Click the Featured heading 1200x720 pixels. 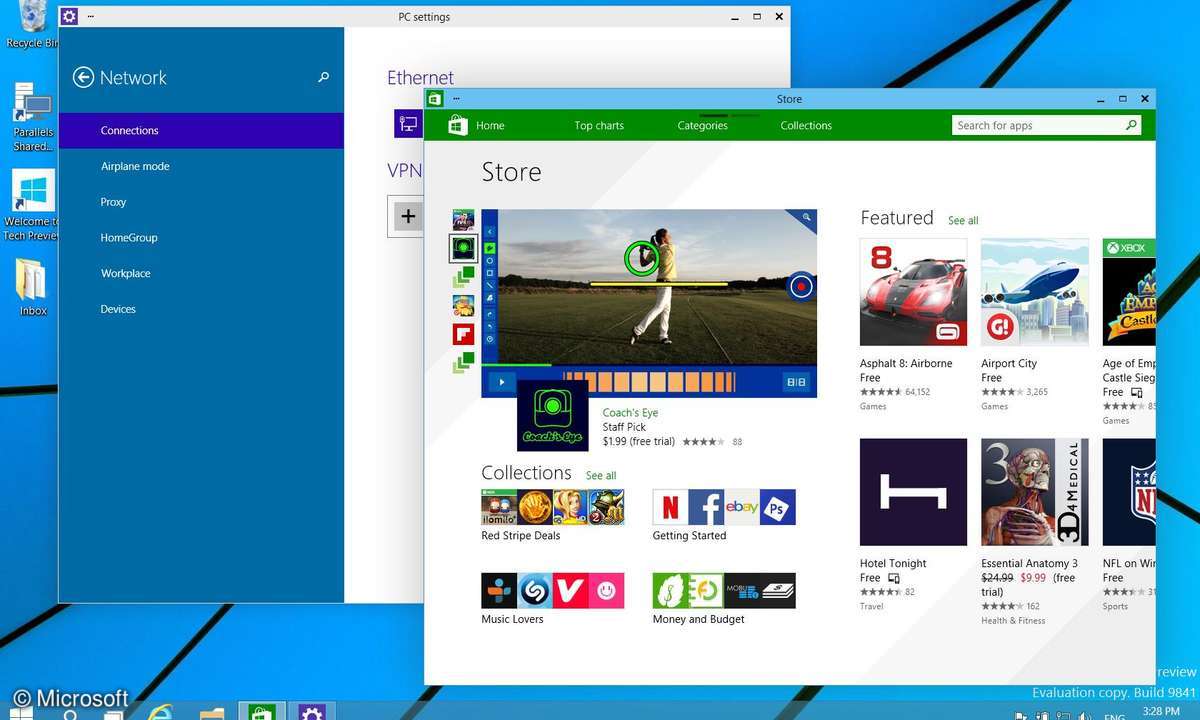tap(897, 218)
